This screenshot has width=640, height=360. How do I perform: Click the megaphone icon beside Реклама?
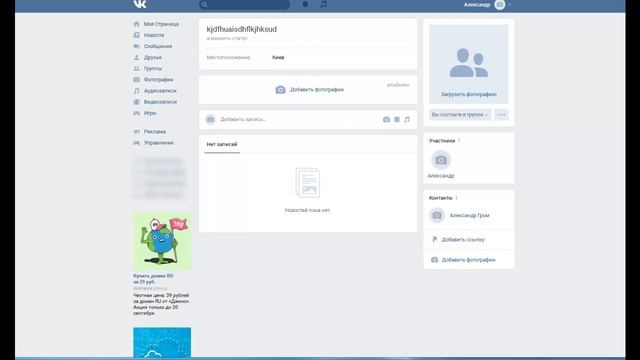click(x=137, y=131)
